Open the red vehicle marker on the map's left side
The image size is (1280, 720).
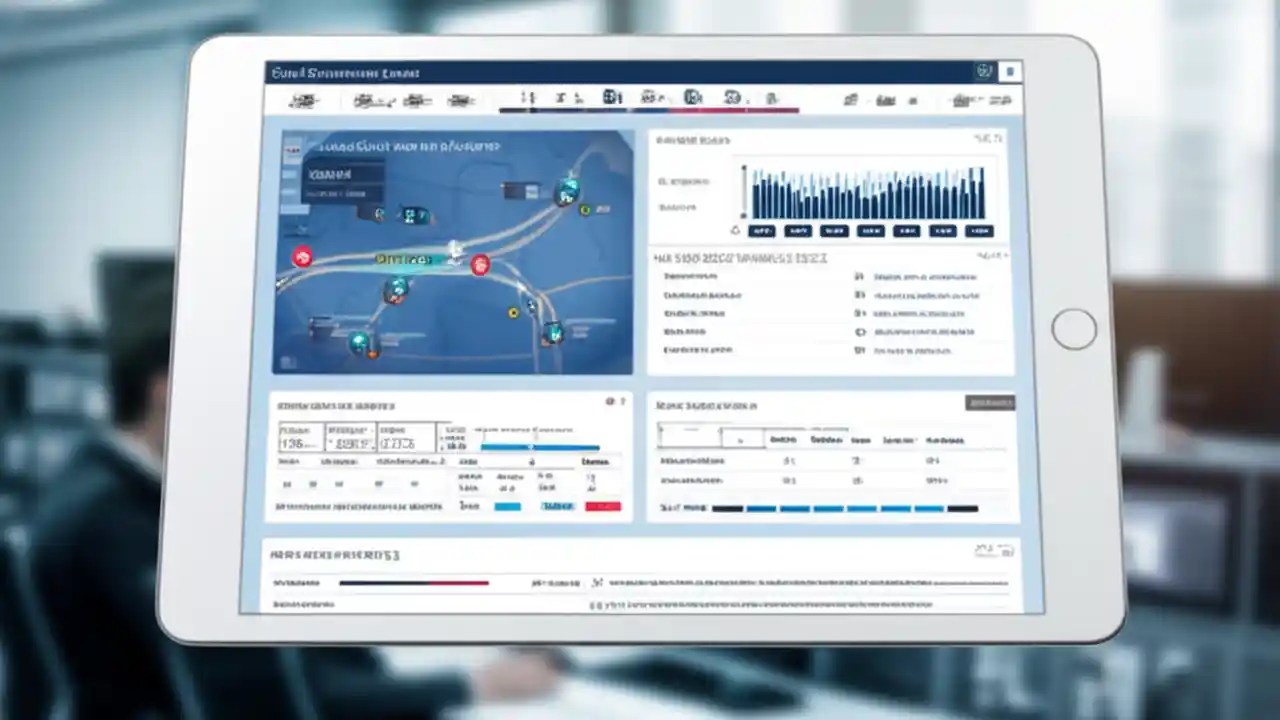coord(303,258)
